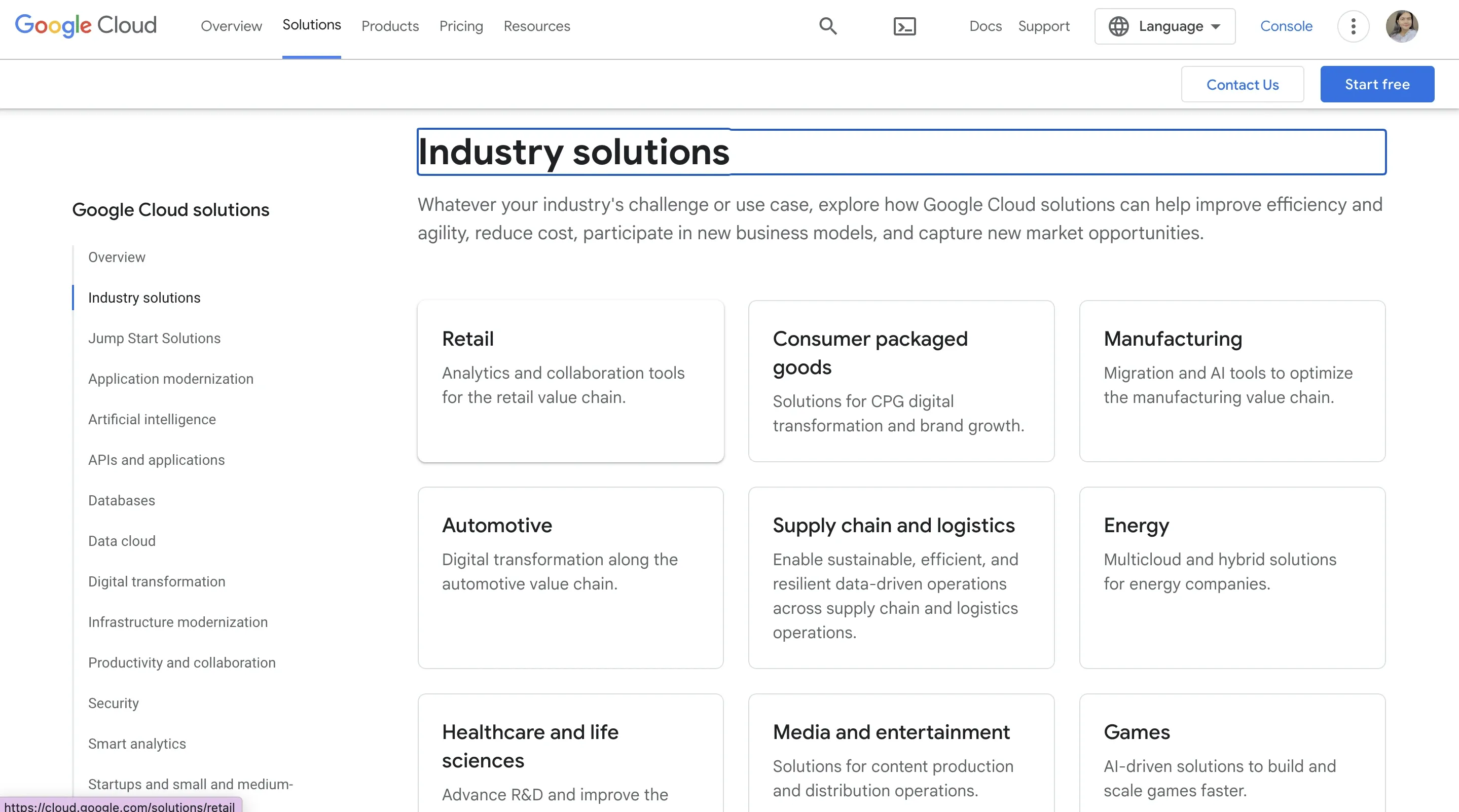Select the Solutions tab in navbar
The height and width of the screenshot is (812, 1459).
tap(311, 25)
